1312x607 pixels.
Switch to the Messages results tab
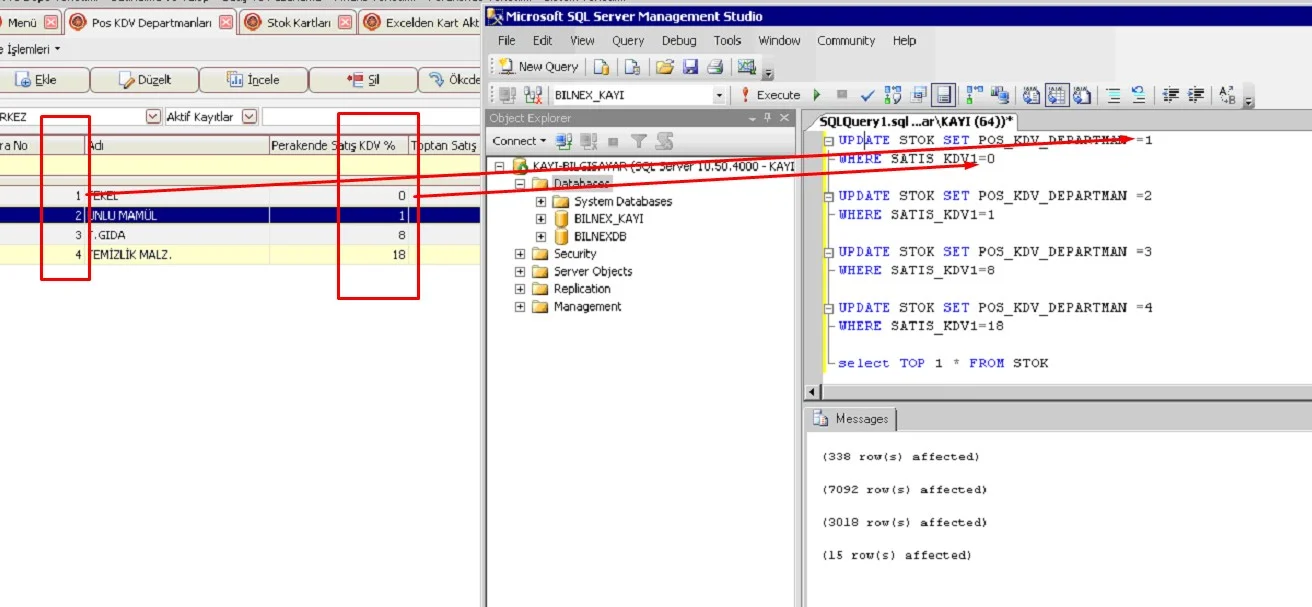coord(852,419)
